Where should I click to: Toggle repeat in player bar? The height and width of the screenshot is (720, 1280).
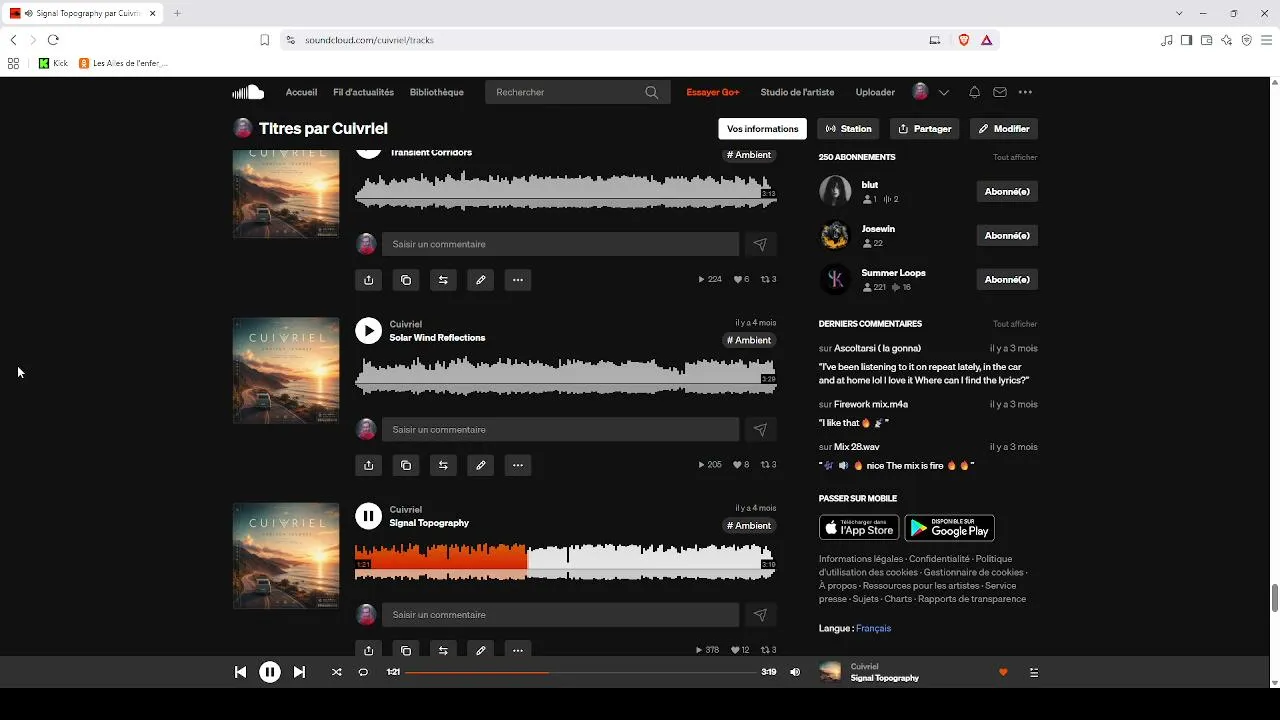363,672
